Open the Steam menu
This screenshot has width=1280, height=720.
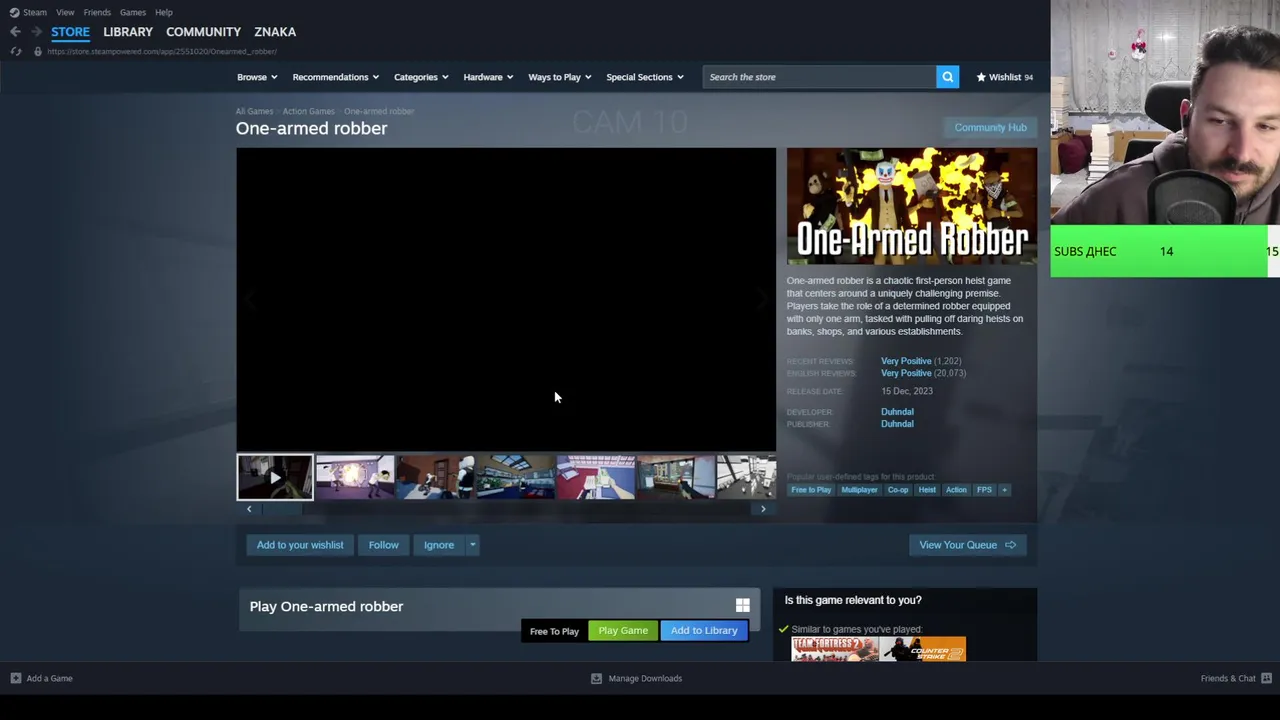point(35,12)
